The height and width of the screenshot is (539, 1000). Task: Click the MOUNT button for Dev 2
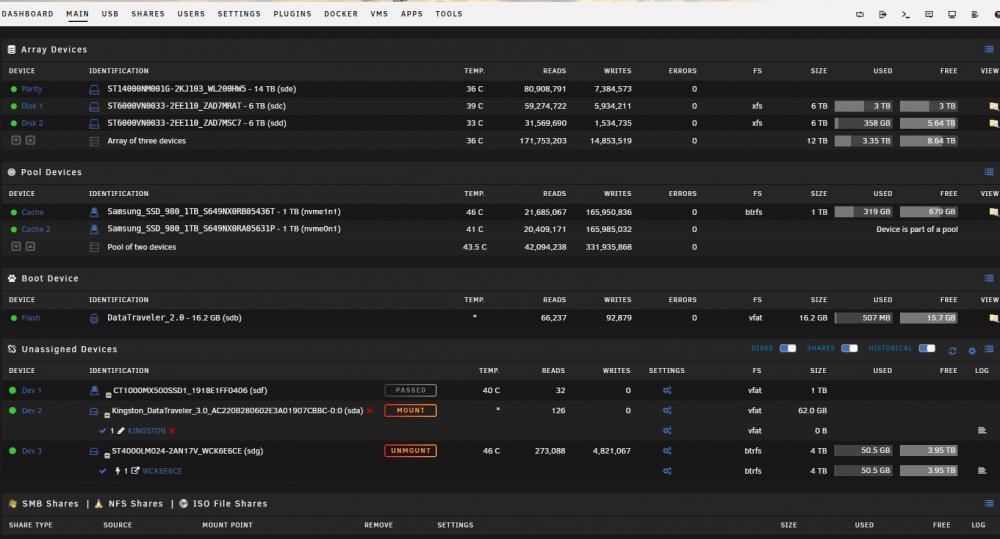(410, 410)
